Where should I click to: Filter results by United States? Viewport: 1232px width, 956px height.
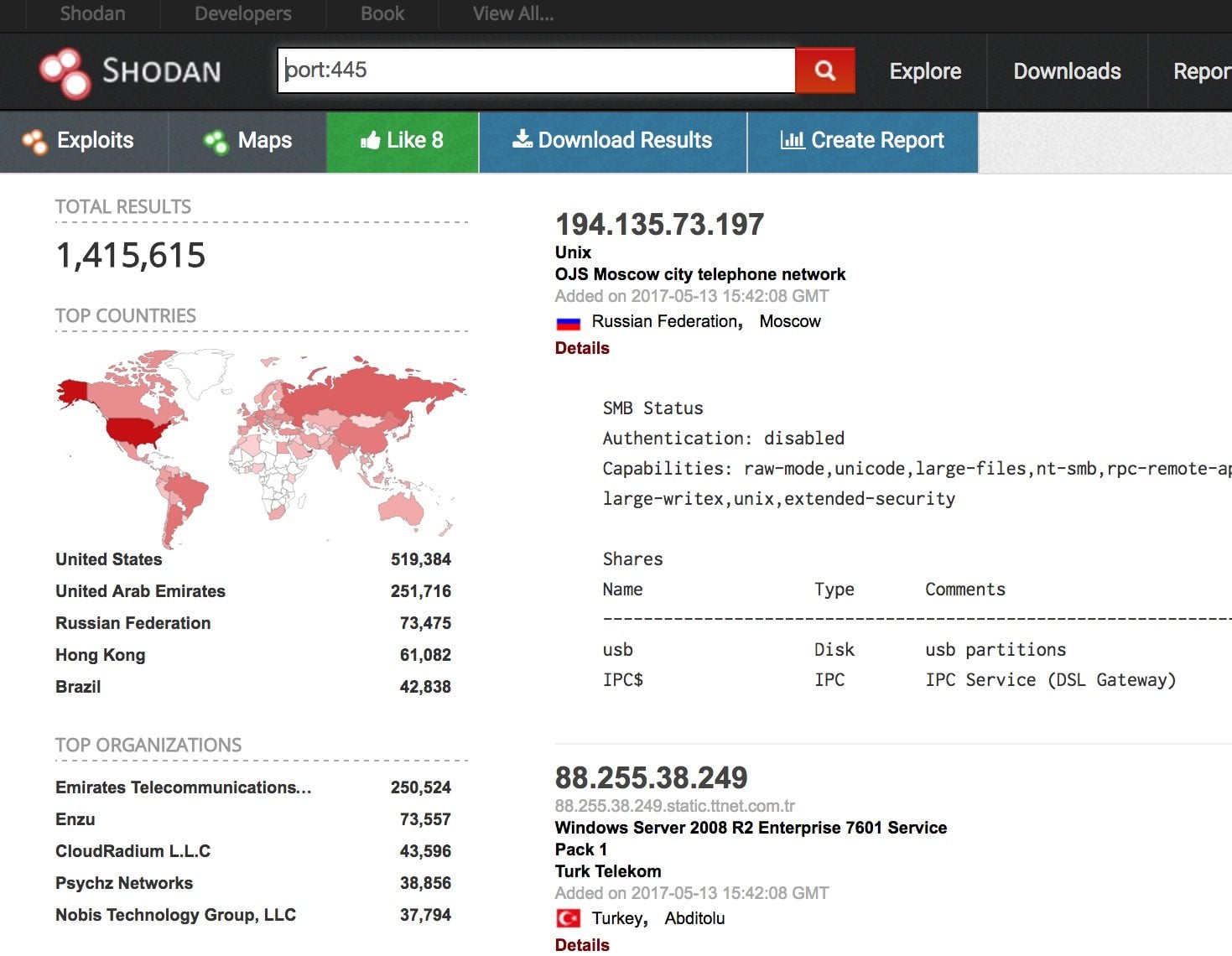(109, 559)
